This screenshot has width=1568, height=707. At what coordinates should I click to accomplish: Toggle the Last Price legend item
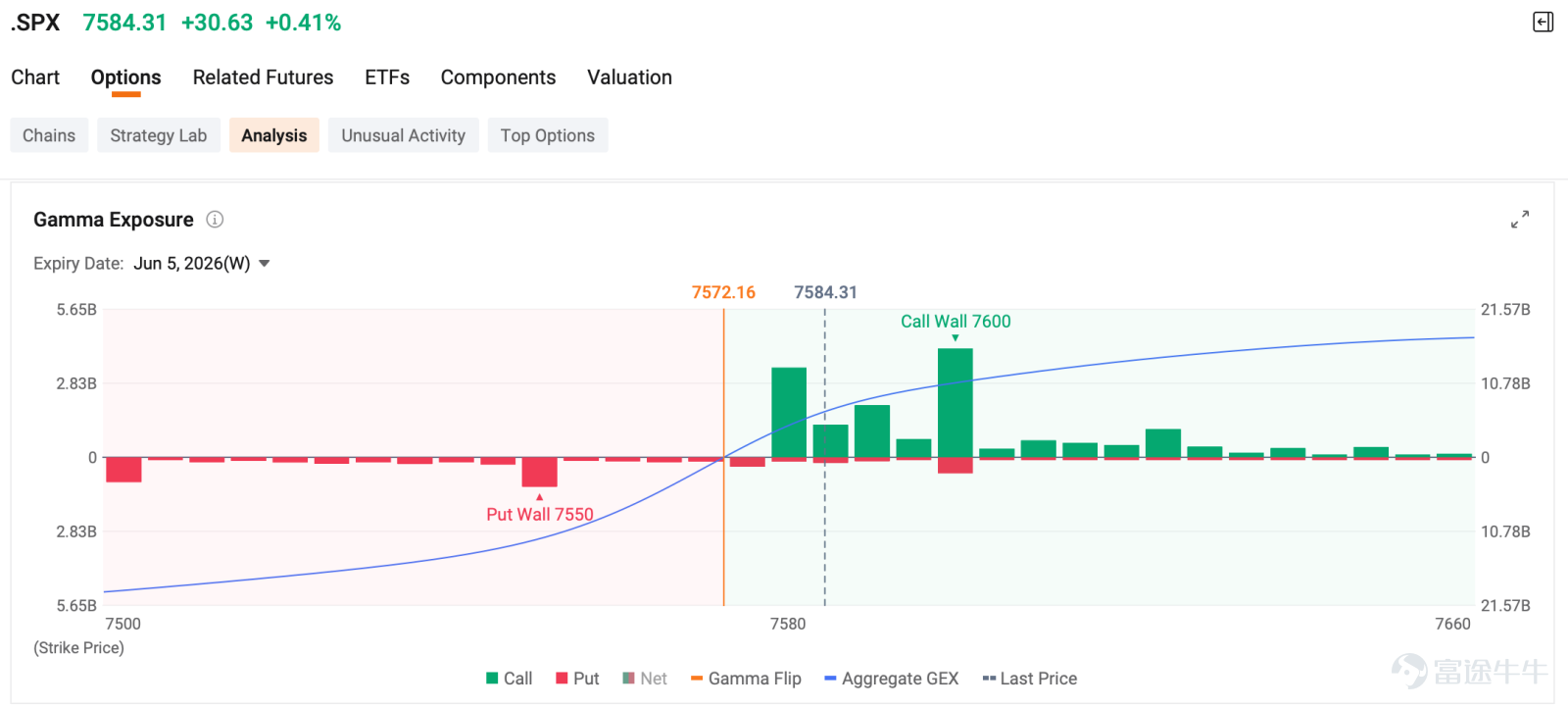pyautogui.click(x=1029, y=679)
